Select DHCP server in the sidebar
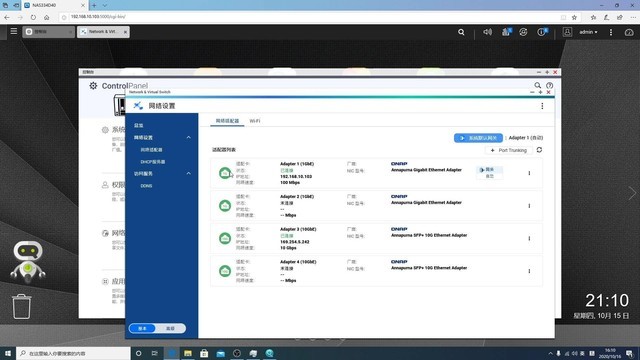The height and width of the screenshot is (360, 640). [x=153, y=162]
